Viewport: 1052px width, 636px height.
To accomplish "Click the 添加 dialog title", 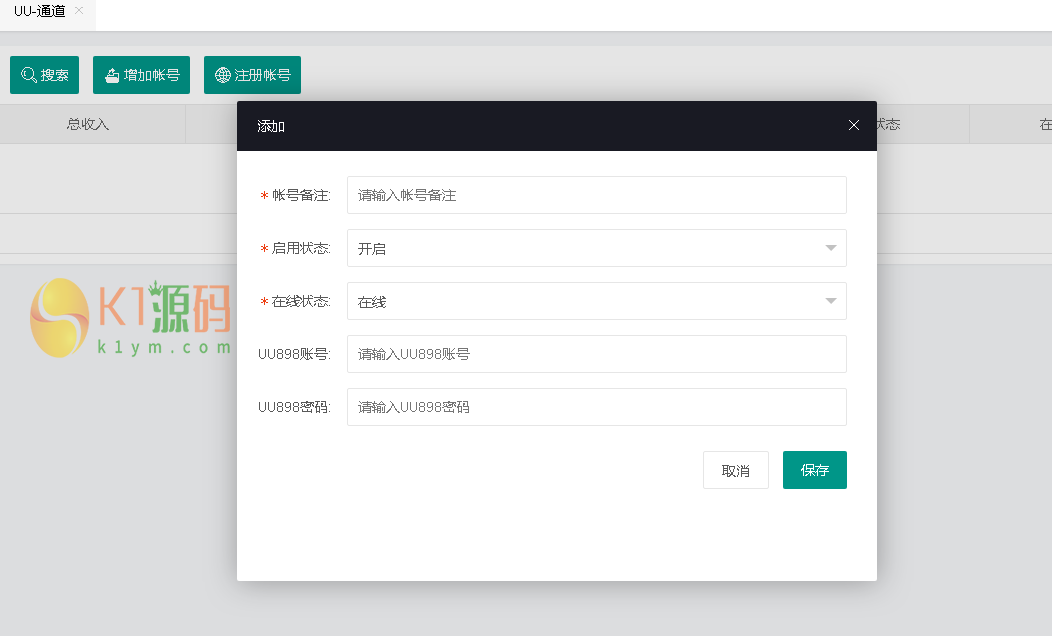I will [x=271, y=126].
